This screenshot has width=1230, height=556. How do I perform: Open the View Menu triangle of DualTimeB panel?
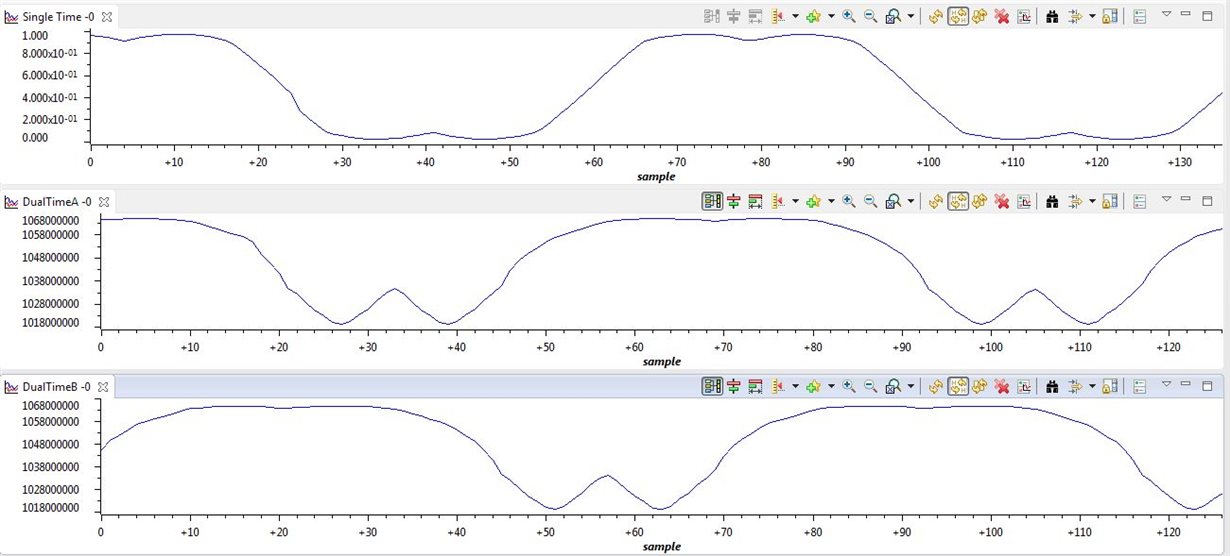coord(1166,383)
